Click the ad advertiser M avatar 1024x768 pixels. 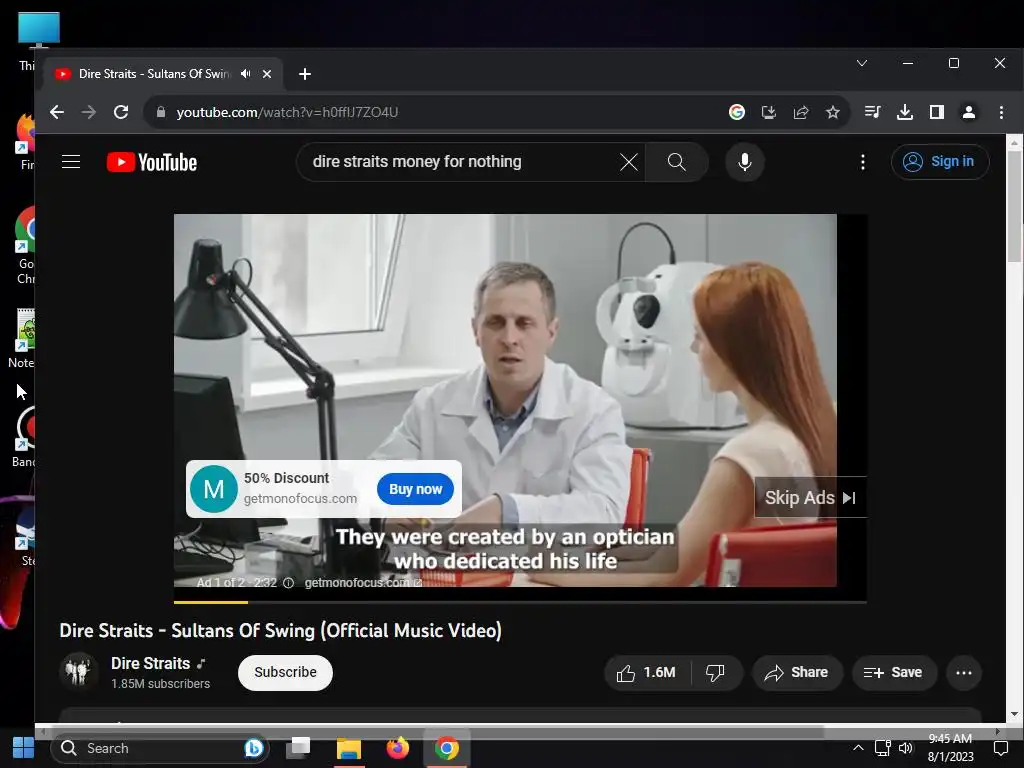point(214,489)
